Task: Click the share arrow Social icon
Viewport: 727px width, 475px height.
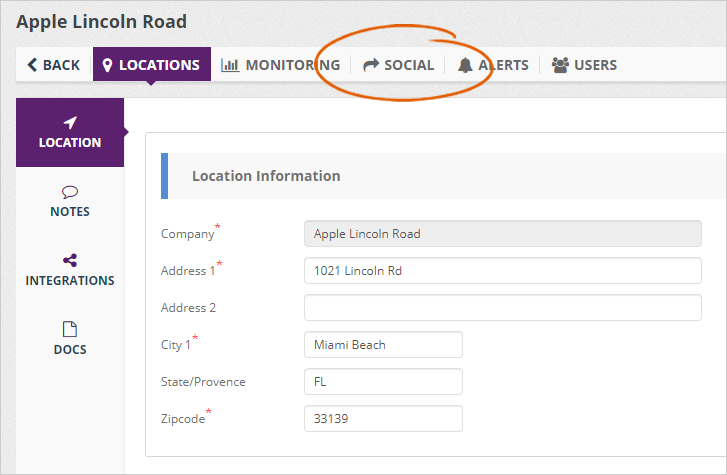Action: coord(371,65)
